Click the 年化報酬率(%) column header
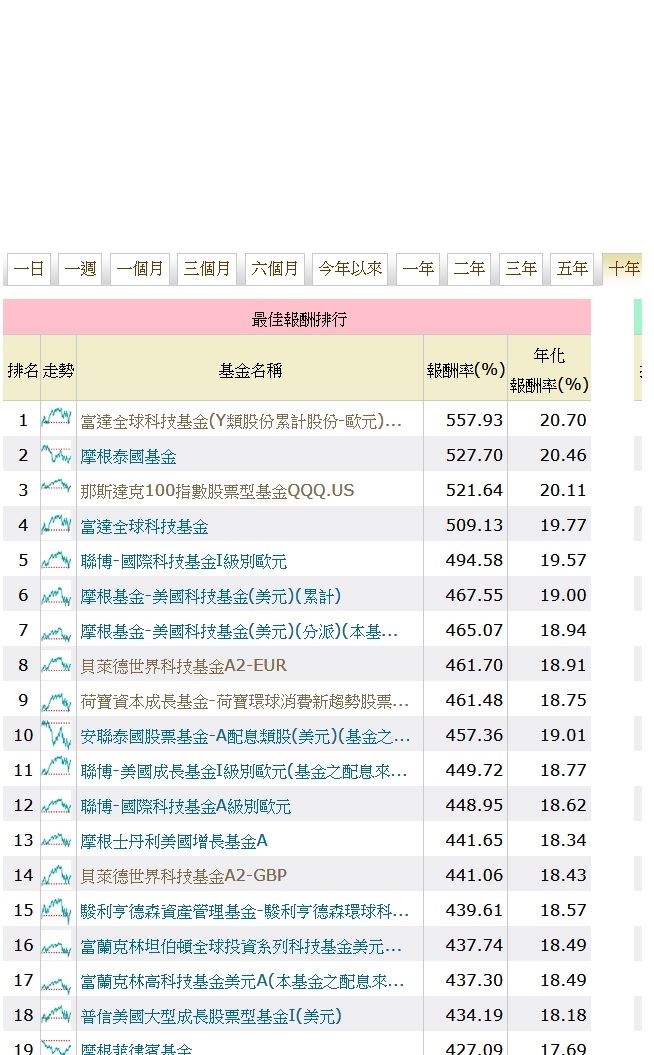Viewport: 654px width, 1055px height. [549, 369]
